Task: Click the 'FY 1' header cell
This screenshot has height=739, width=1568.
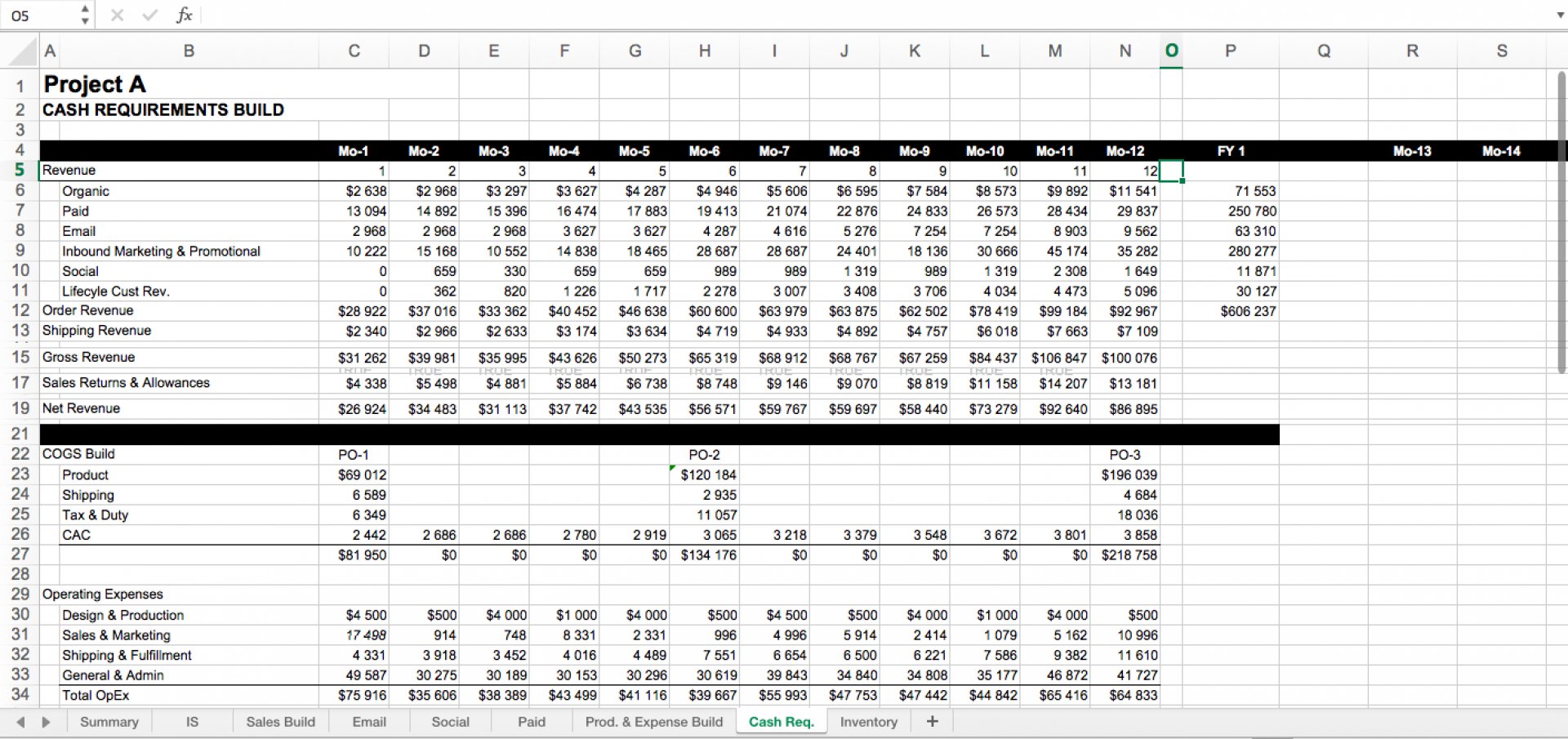Action: click(x=1231, y=151)
